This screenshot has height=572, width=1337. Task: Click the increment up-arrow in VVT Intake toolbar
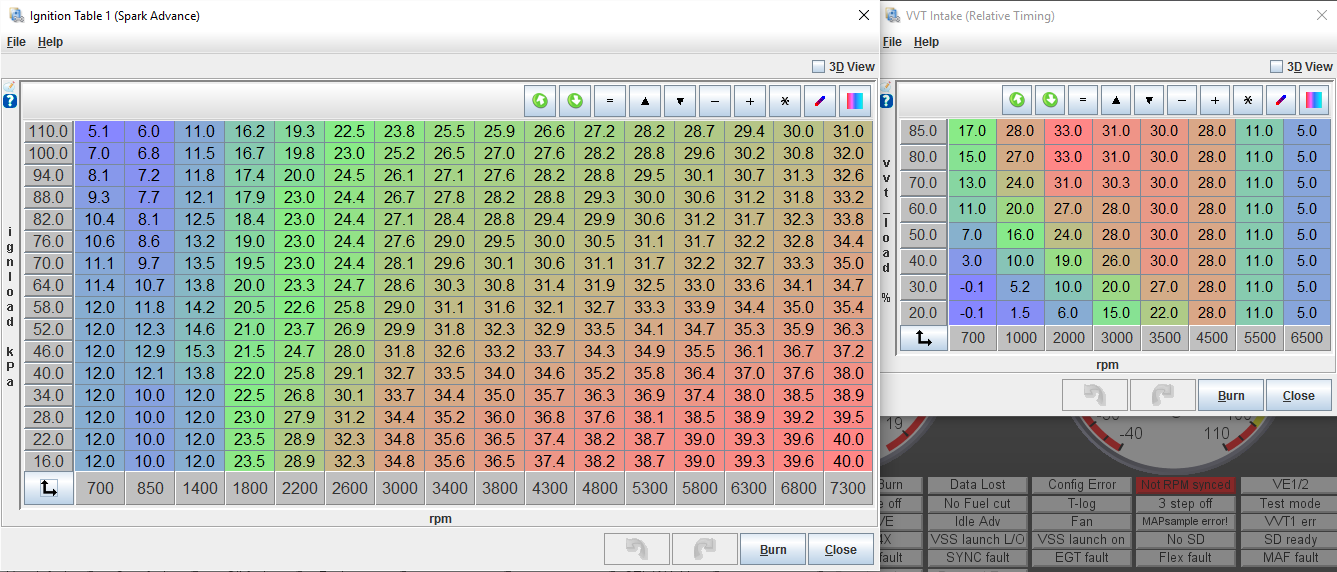coord(1116,100)
